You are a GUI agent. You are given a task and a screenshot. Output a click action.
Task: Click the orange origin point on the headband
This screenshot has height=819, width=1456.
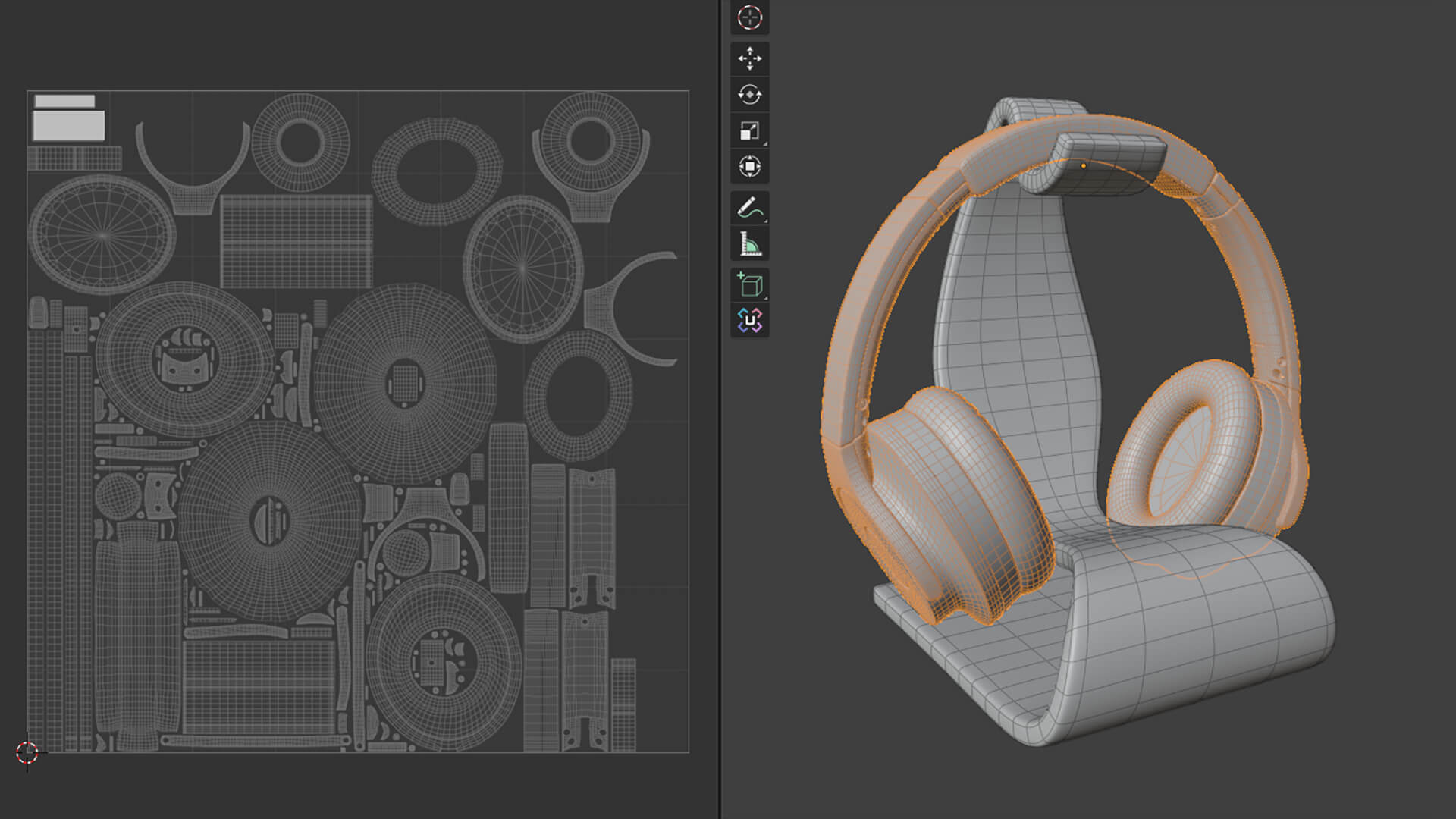[1083, 165]
